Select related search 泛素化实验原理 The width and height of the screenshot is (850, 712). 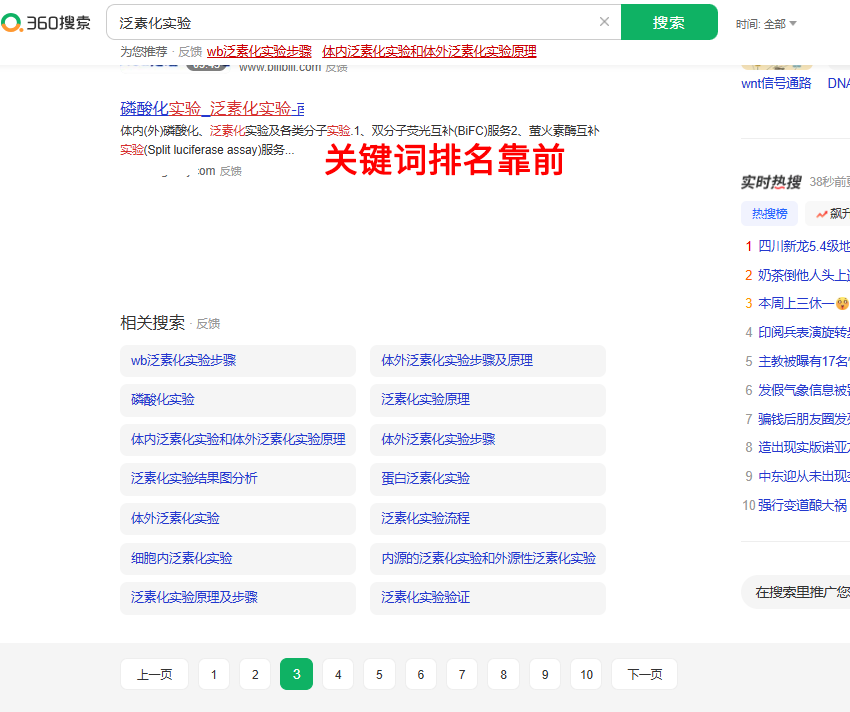point(425,400)
